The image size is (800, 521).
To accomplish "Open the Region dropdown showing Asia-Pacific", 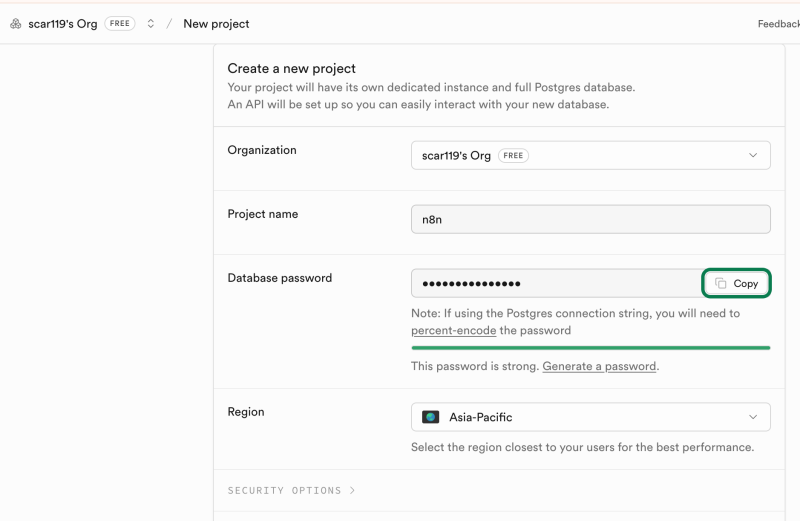I will [x=590, y=417].
